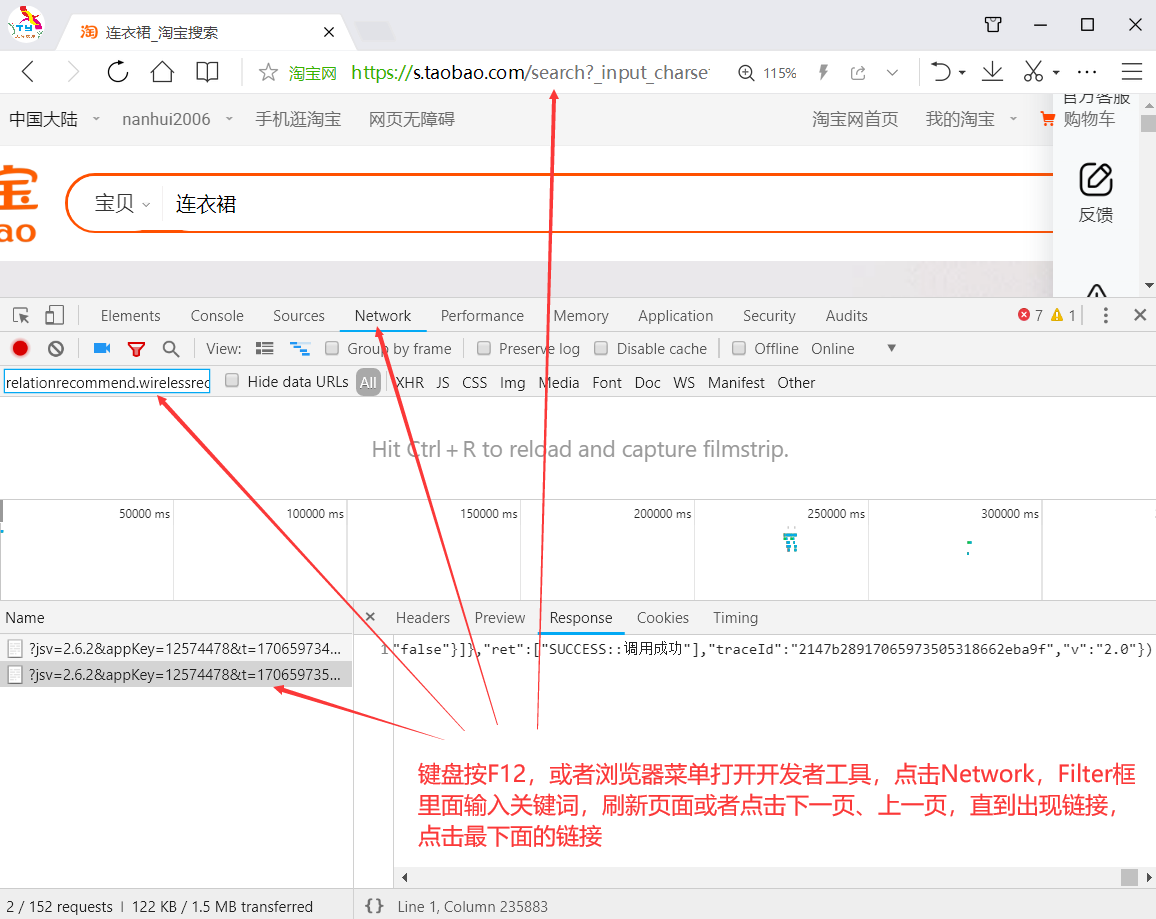Expand the 中国大陆 region dropdown
The width and height of the screenshot is (1156, 919).
click(54, 119)
